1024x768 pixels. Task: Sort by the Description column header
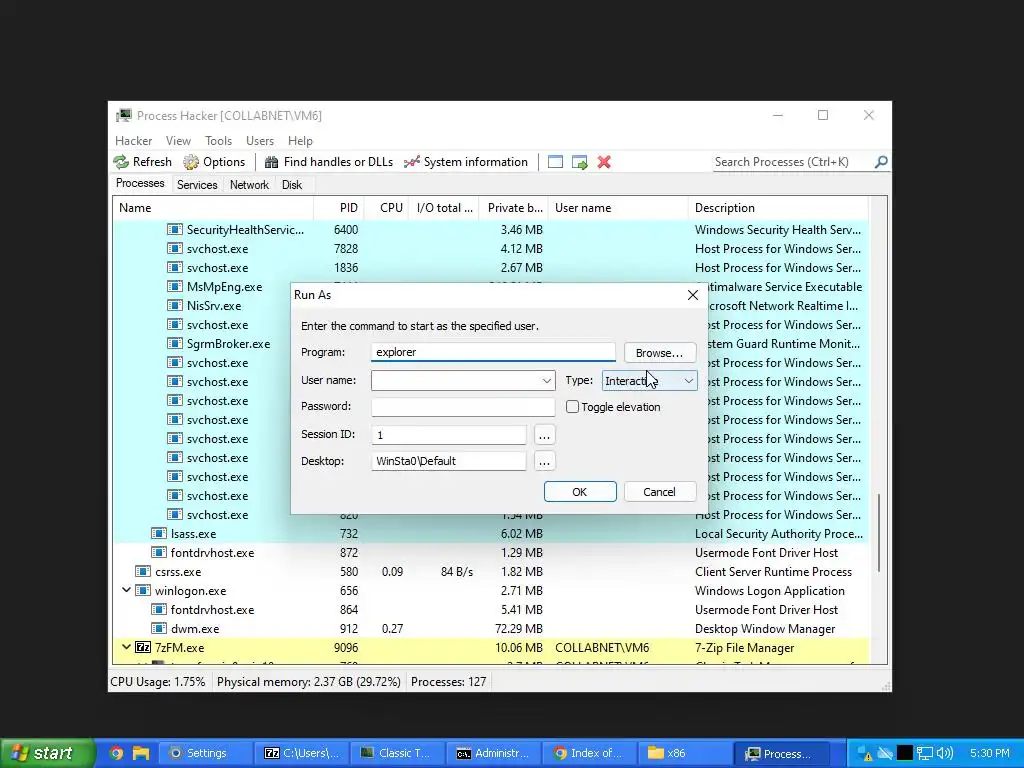pos(778,208)
